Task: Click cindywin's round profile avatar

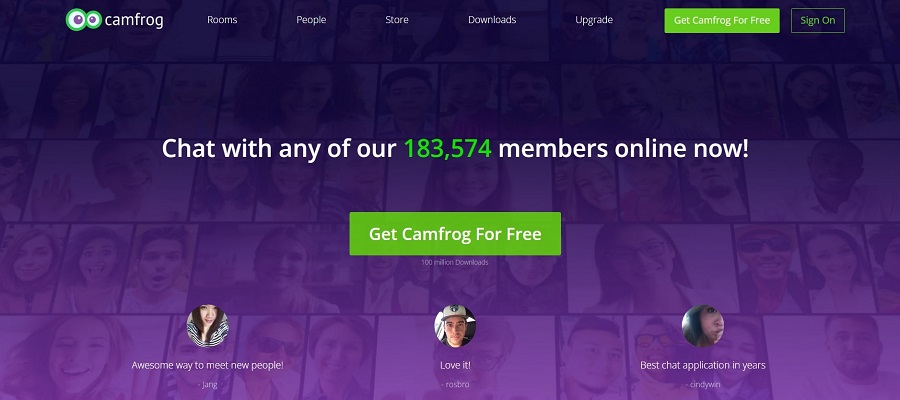Action: tap(703, 326)
